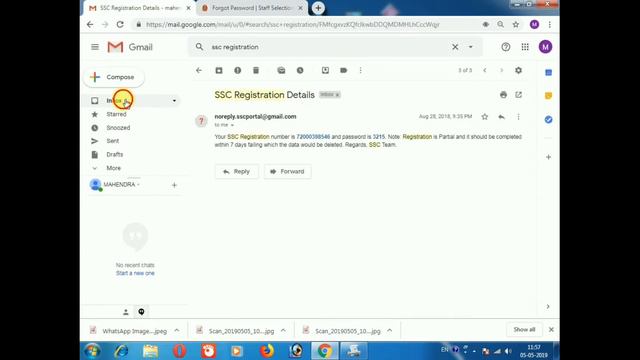Viewport: 640px width, 360px height.
Task: Open Gmail support help icon
Action: click(506, 47)
